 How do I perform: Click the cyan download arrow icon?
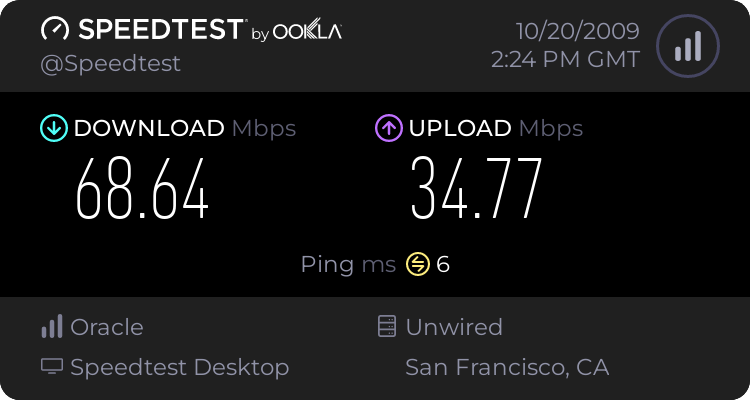point(54,128)
